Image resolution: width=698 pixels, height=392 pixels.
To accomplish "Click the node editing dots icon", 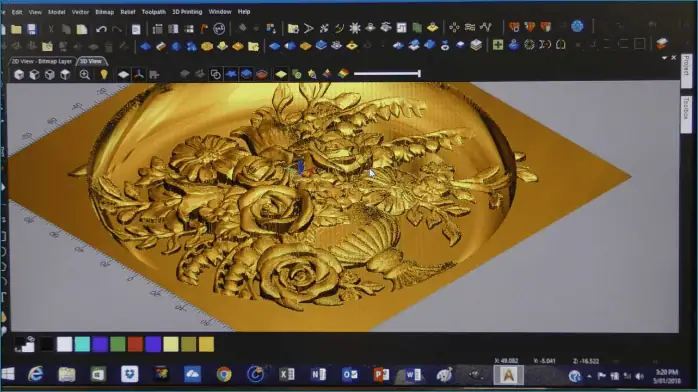I will (x=454, y=28).
